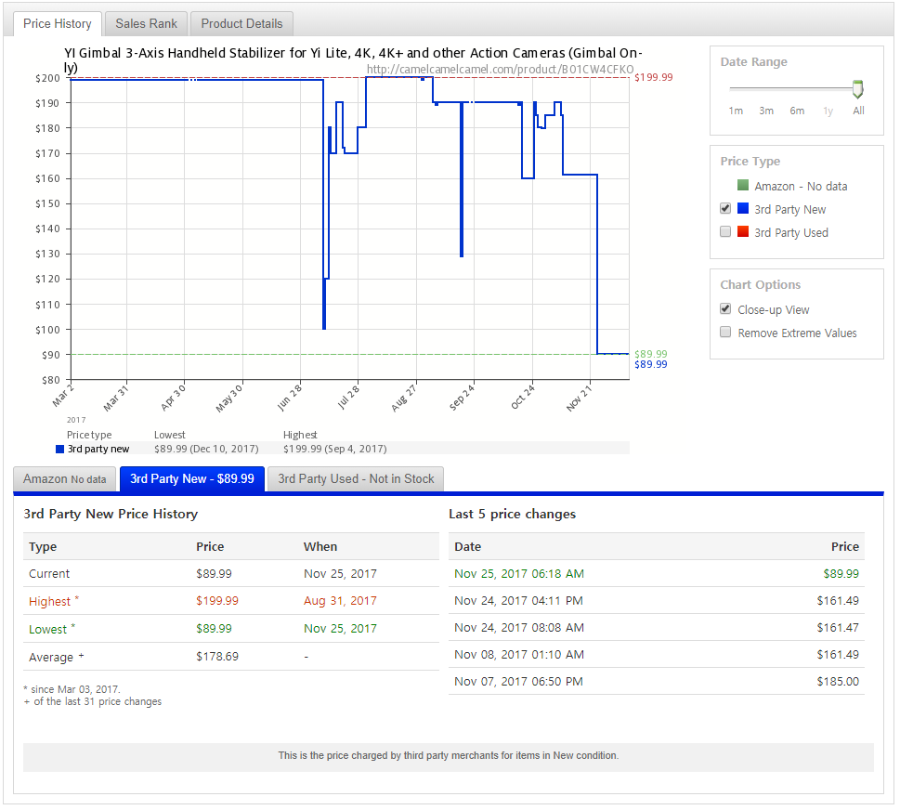Screen dimensions: 900x810
Task: Open the Amazon No data tab
Action: click(65, 479)
